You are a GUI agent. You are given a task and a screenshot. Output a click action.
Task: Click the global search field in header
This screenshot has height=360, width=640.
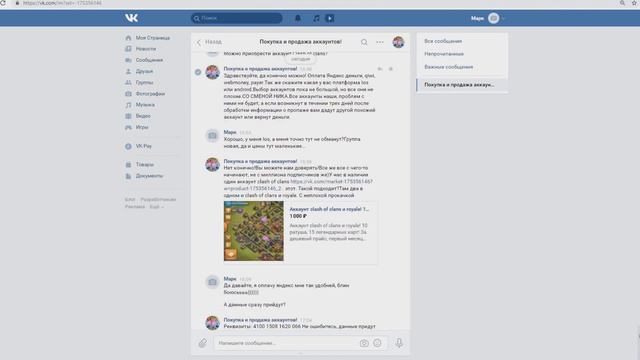tap(237, 18)
